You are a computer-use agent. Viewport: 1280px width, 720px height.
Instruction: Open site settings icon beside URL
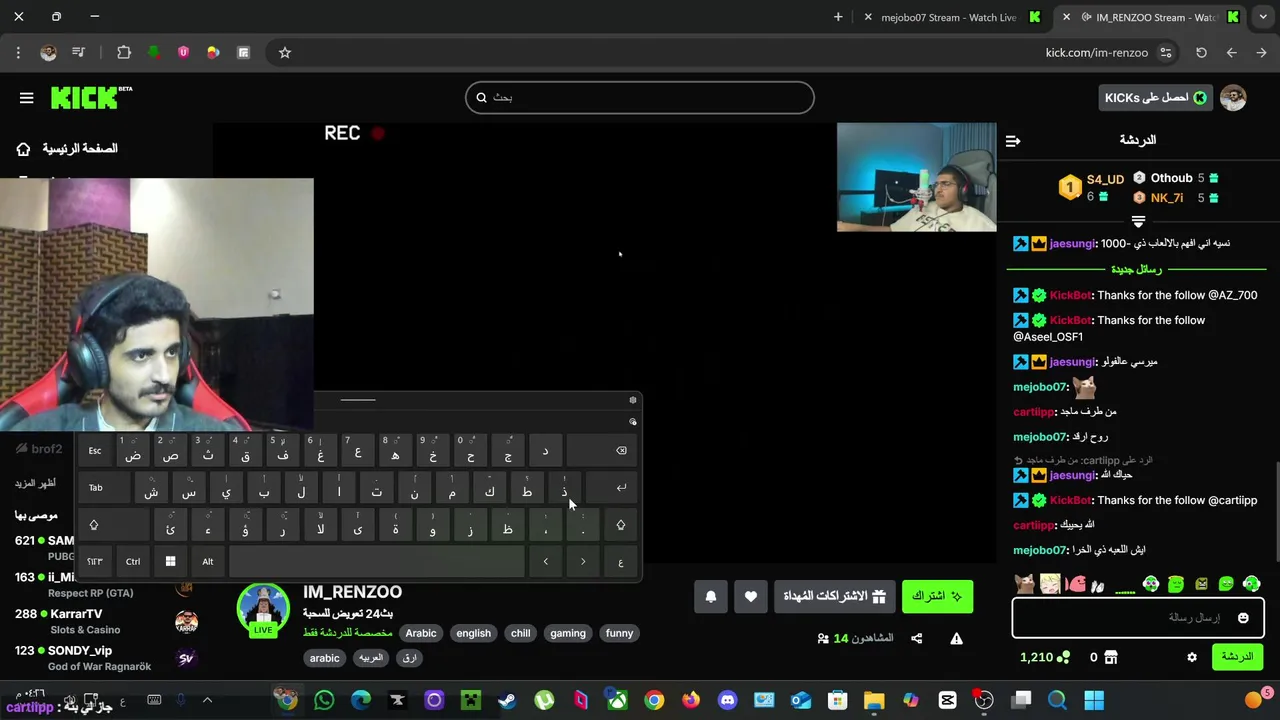[1166, 52]
